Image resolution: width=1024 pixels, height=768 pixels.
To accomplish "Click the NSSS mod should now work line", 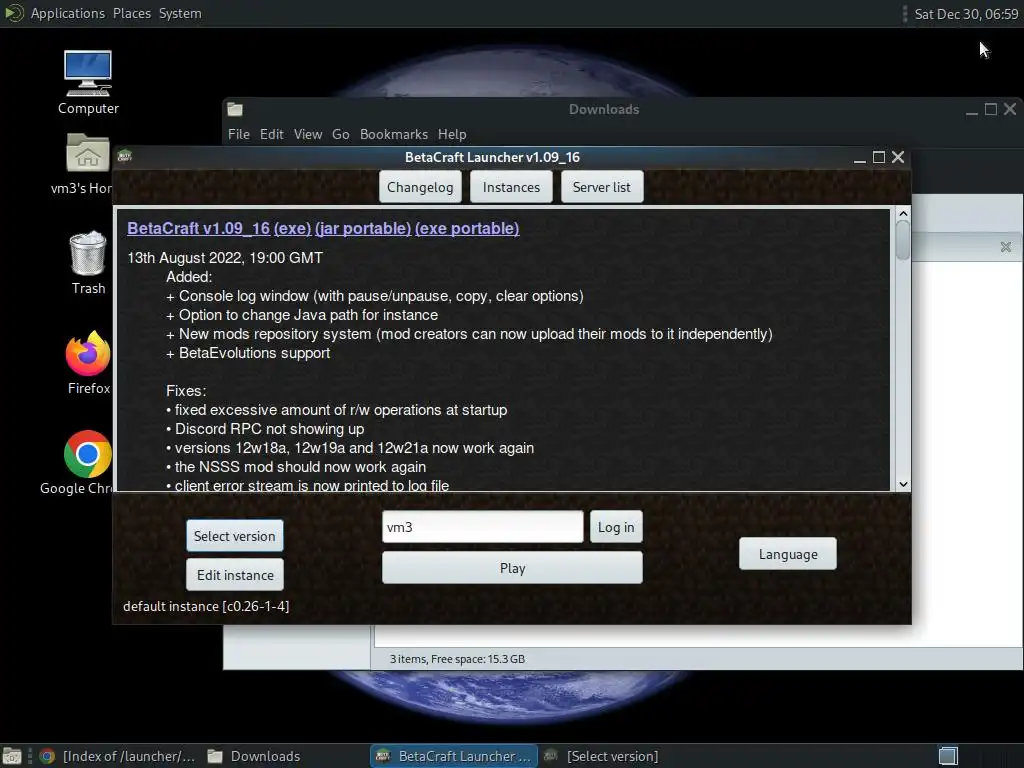I will click(x=296, y=466).
